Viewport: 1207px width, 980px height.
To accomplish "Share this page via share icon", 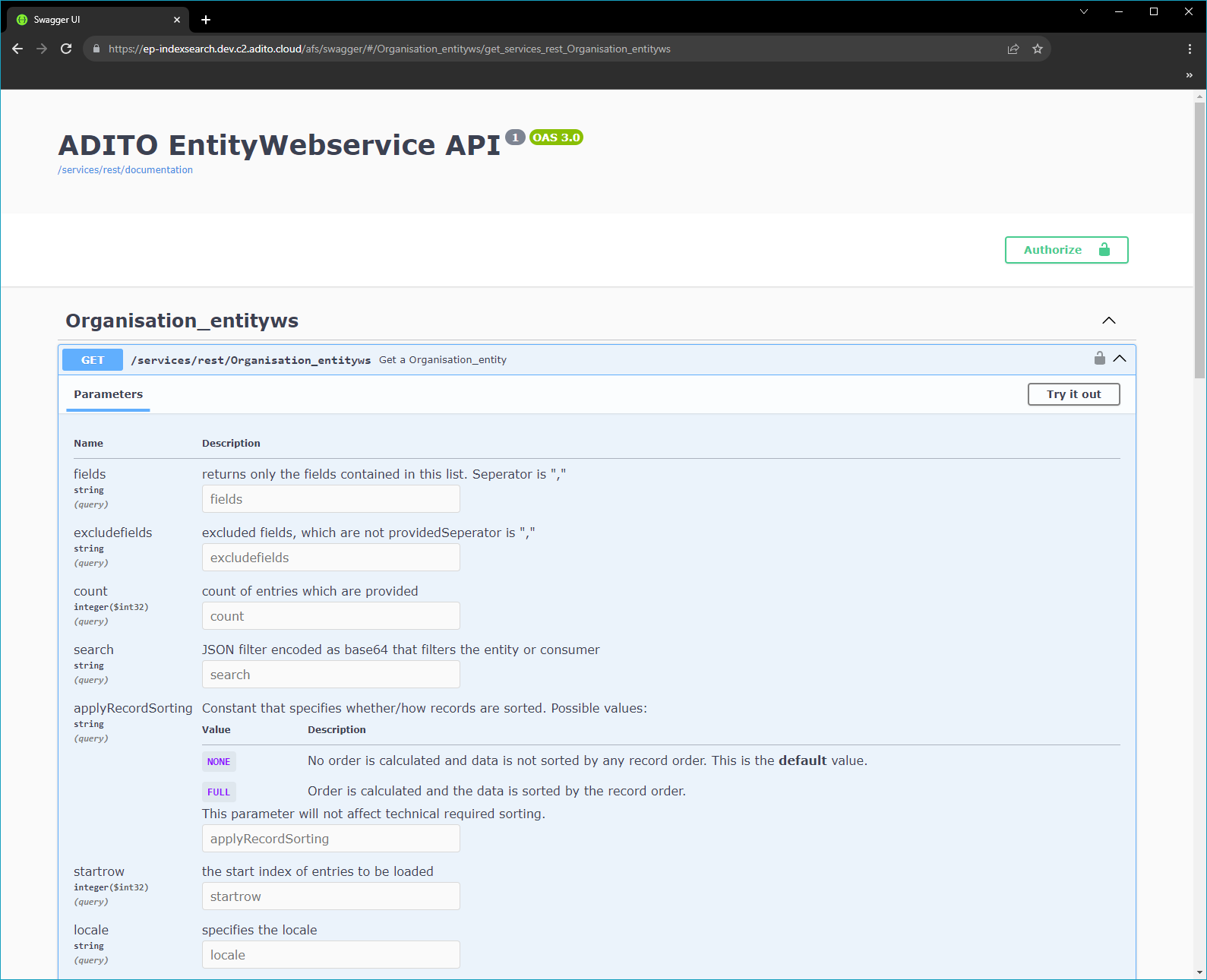I will coord(1013,49).
